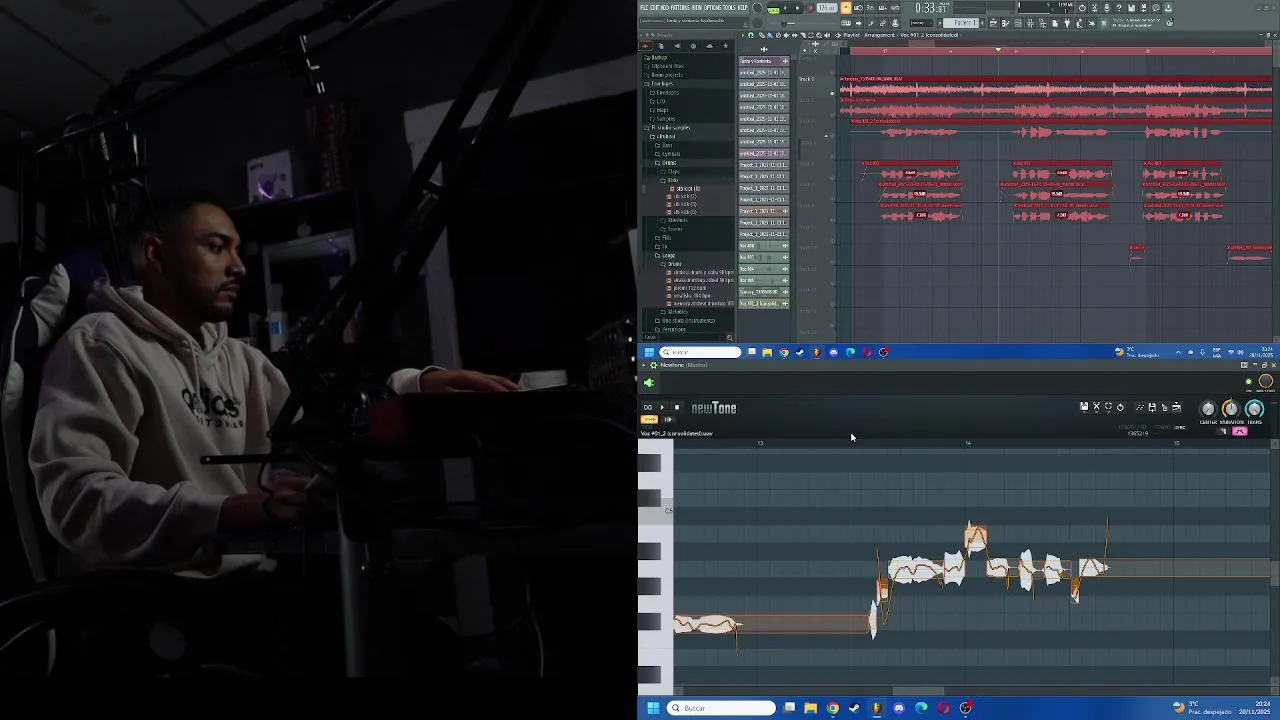Click the microphone audio recording icon

coord(1107,8)
